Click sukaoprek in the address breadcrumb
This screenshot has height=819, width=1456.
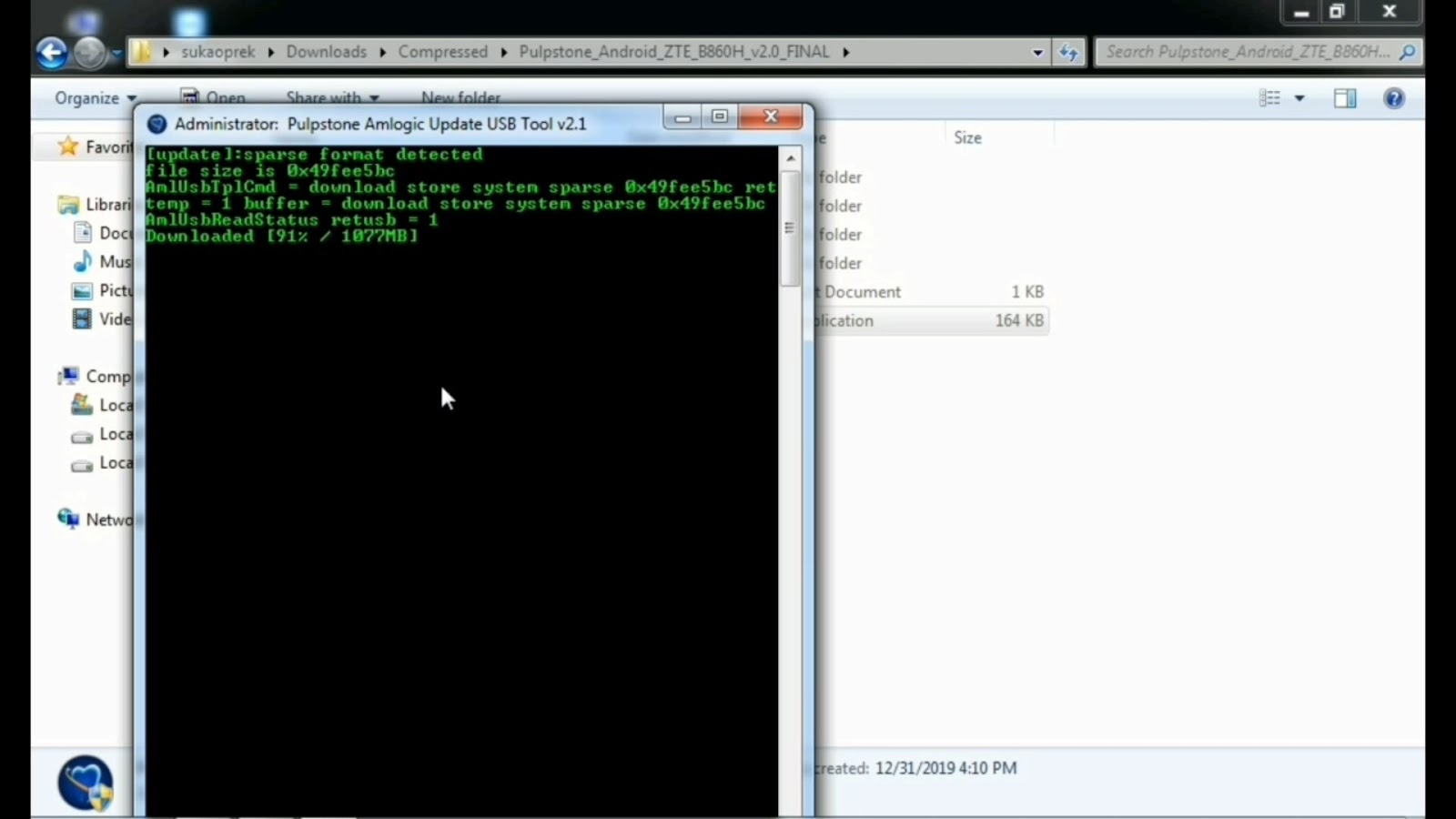tap(218, 52)
